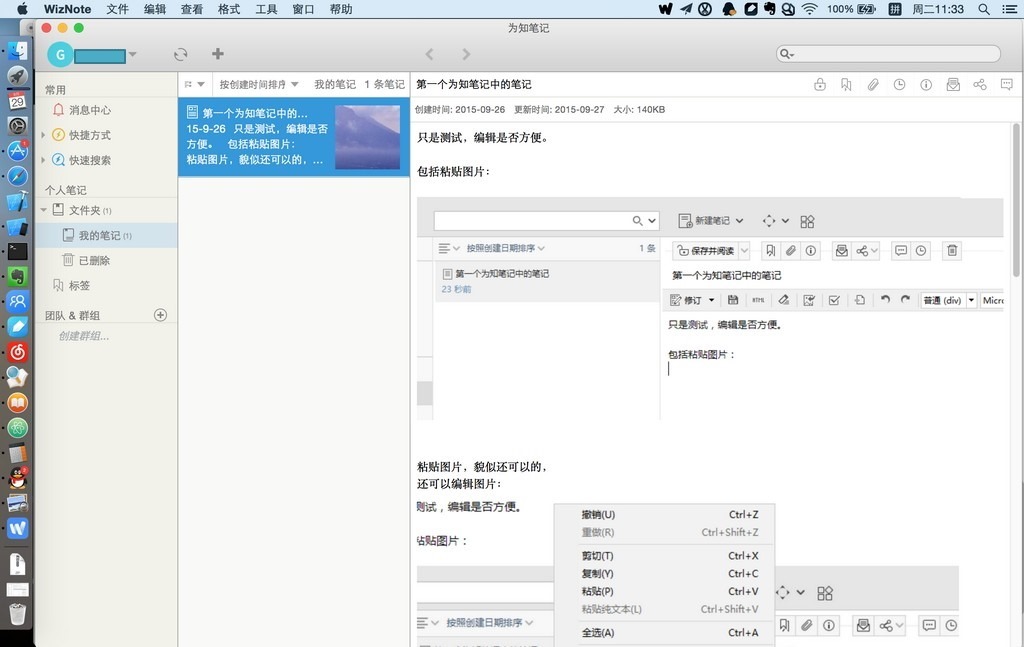Click text 包括粘贴图片：in note body
This screenshot has width=1024, height=647.
tap(454, 172)
